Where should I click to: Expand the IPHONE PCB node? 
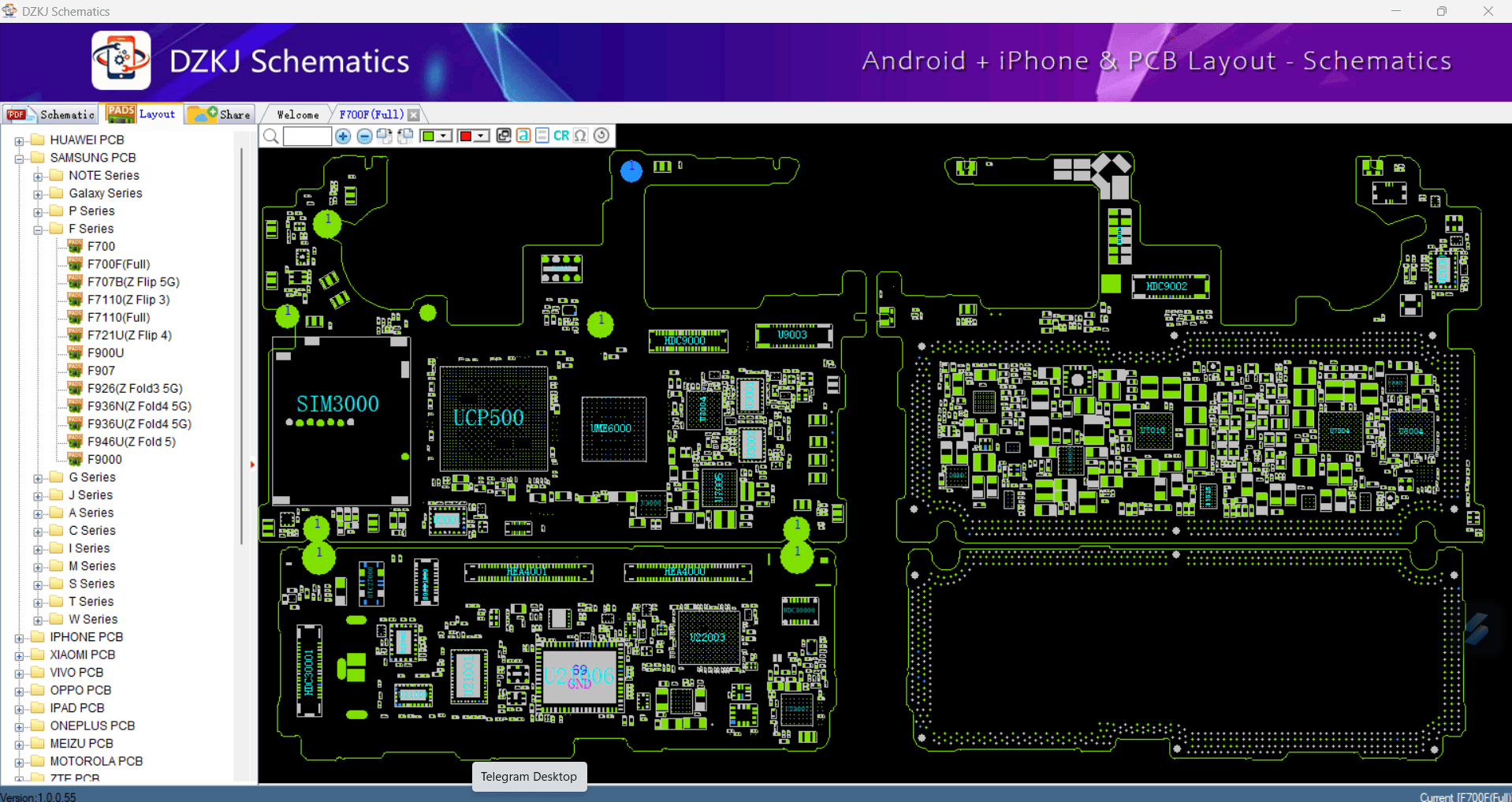coord(19,638)
